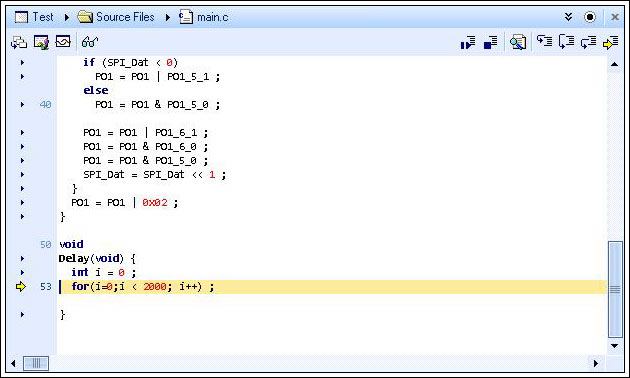Click the waveform graph toolbar icon

[63, 41]
